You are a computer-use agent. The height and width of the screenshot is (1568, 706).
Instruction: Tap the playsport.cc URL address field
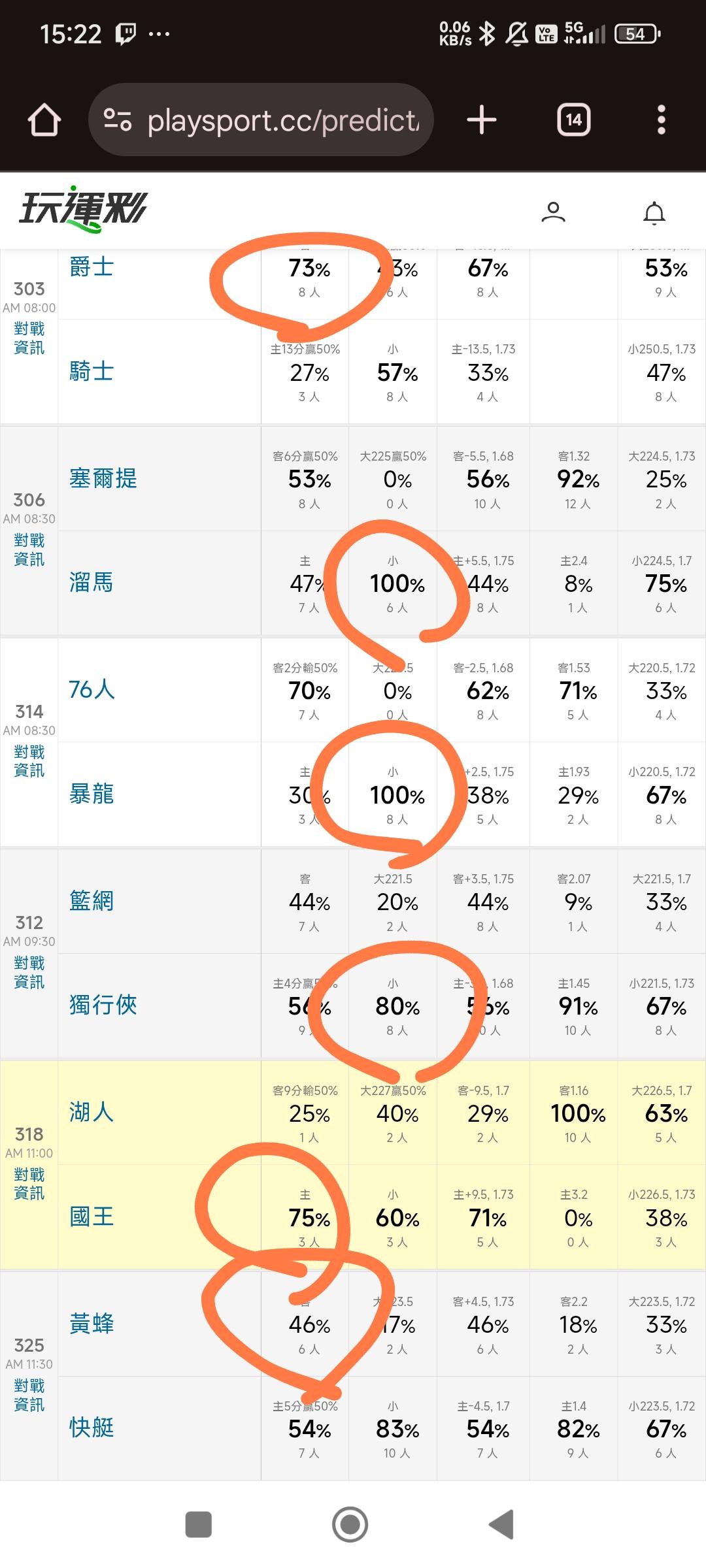[x=282, y=120]
